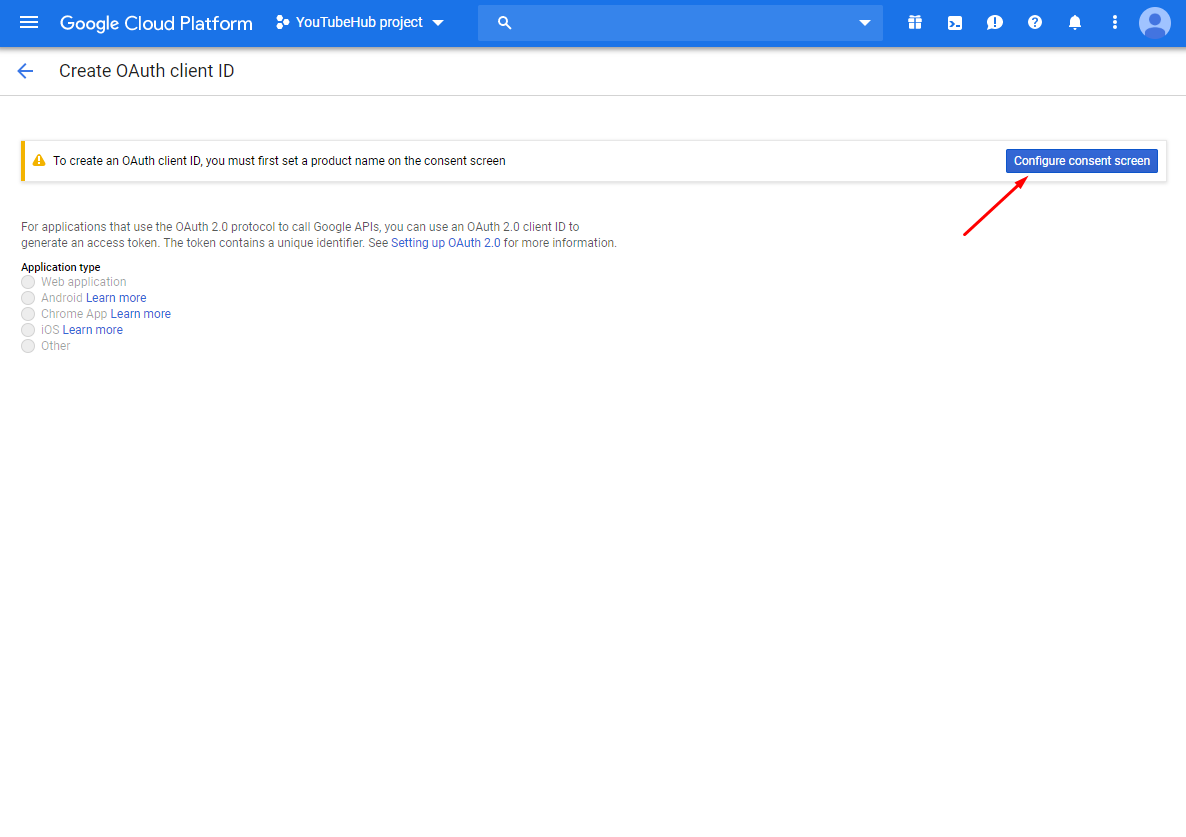Open the YouTubeHub project switcher

[360, 22]
